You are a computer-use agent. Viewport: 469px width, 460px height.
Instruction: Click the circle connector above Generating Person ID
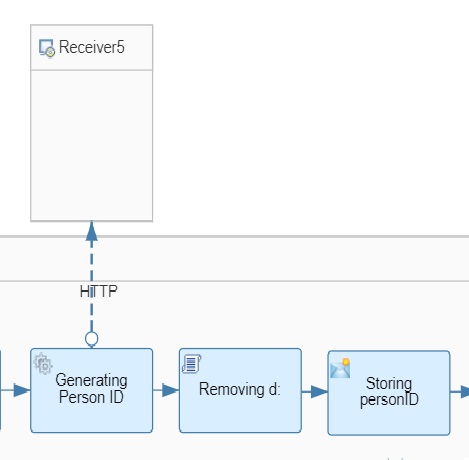click(x=92, y=339)
